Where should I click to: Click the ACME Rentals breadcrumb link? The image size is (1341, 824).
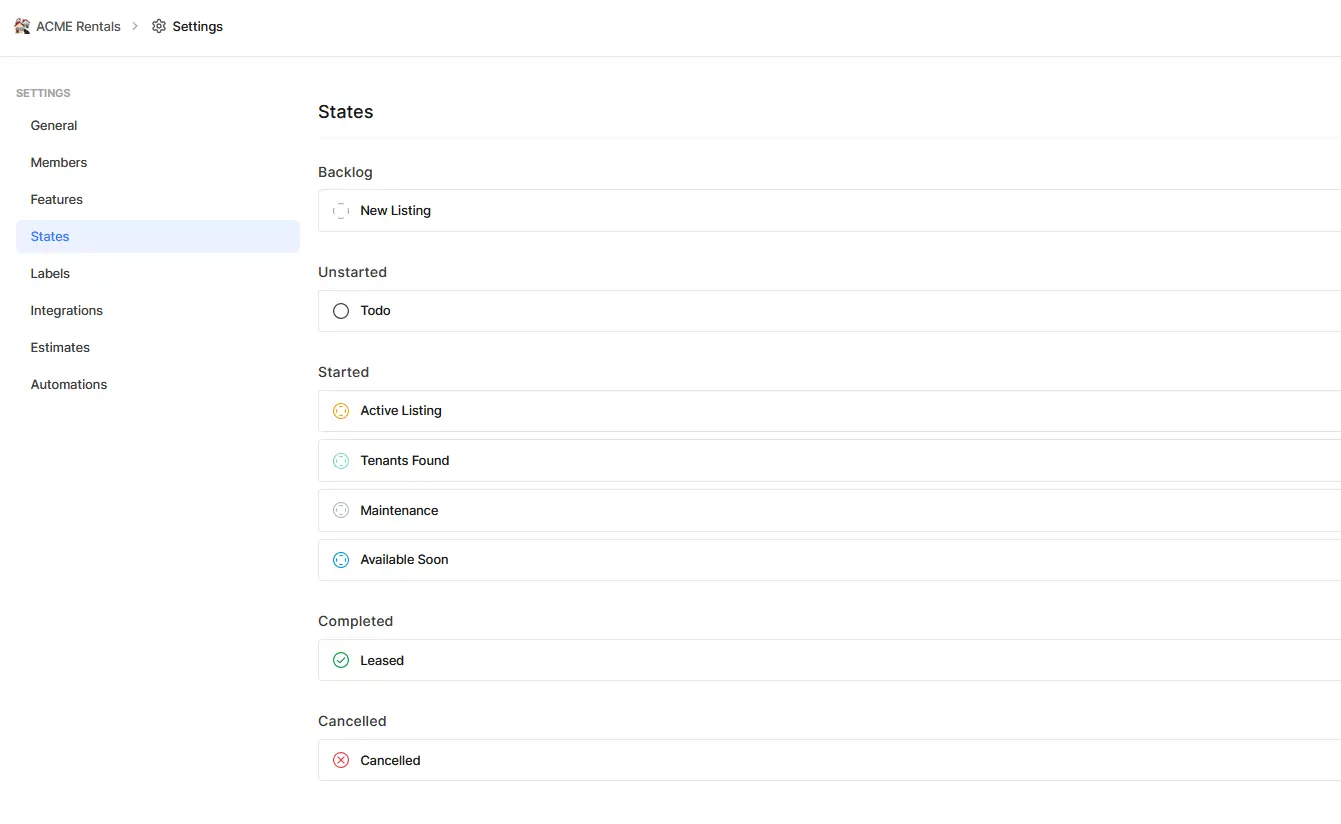tap(77, 26)
